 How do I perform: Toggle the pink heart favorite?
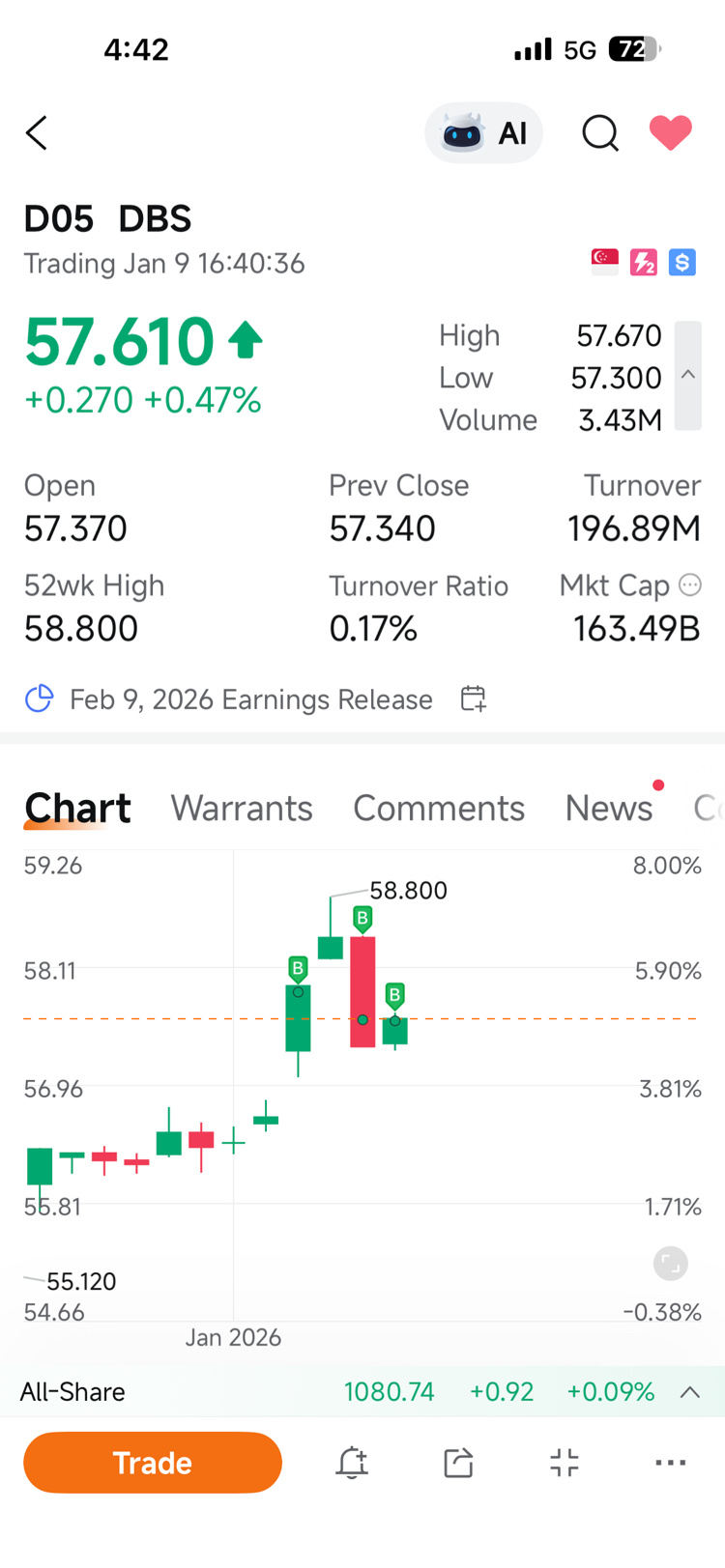pyautogui.click(x=670, y=133)
